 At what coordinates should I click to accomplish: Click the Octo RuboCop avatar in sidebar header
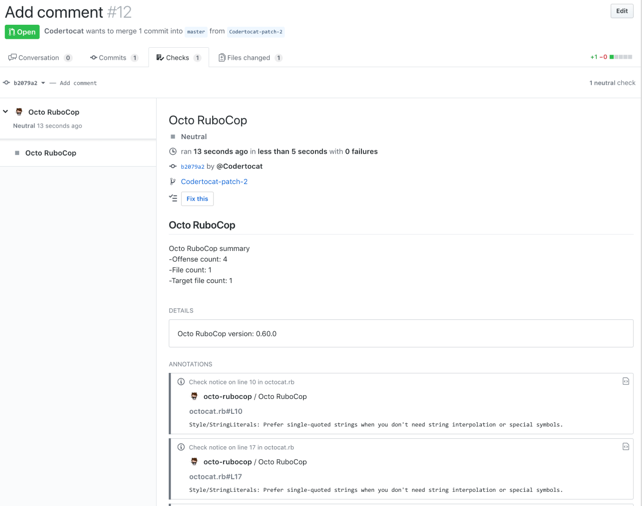pos(19,112)
